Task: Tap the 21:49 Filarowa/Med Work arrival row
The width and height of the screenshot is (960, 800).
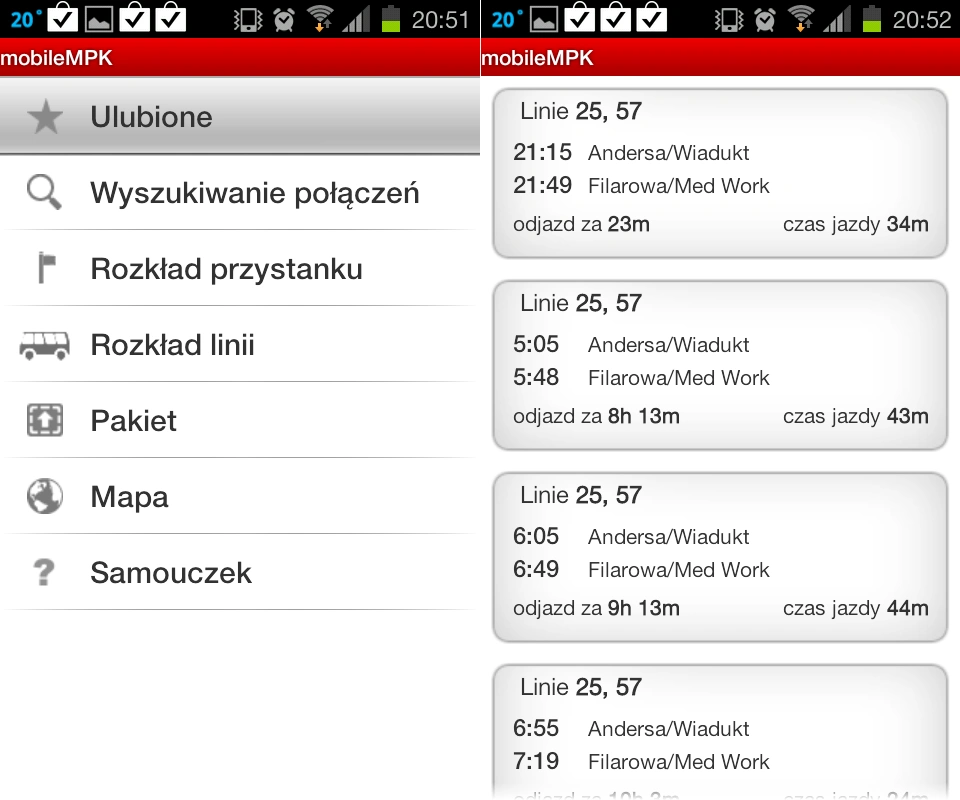Action: point(641,185)
